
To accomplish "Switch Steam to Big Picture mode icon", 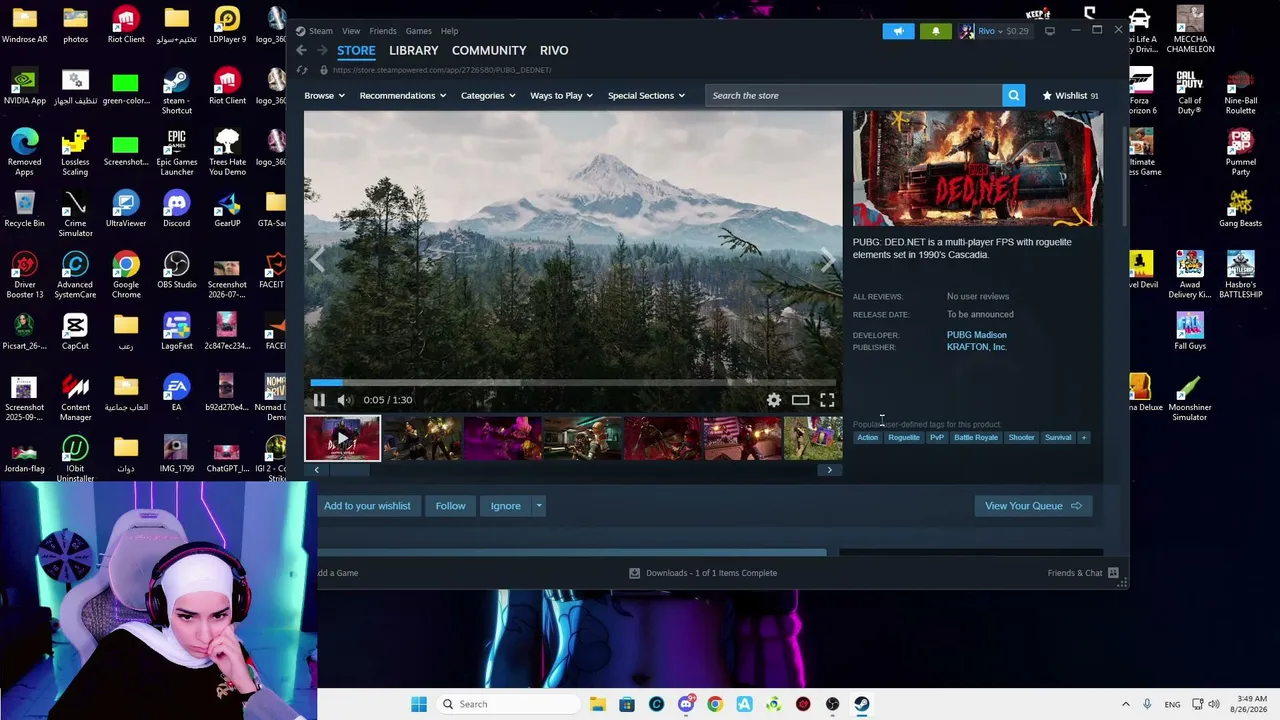I will (1050, 31).
